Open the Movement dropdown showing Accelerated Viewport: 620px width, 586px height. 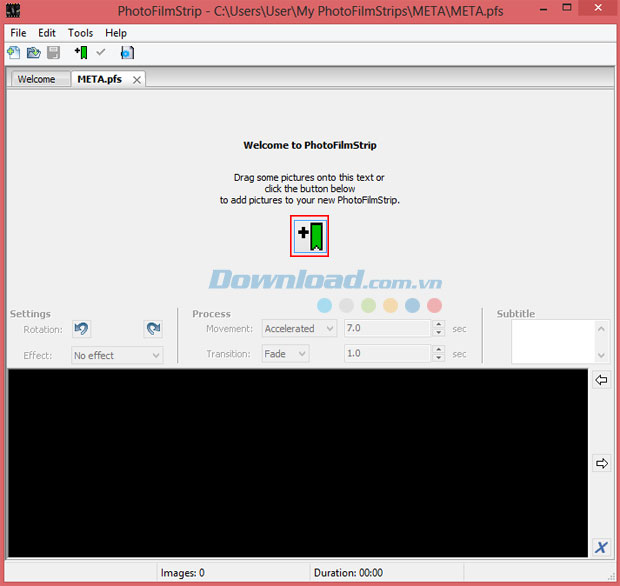(299, 329)
